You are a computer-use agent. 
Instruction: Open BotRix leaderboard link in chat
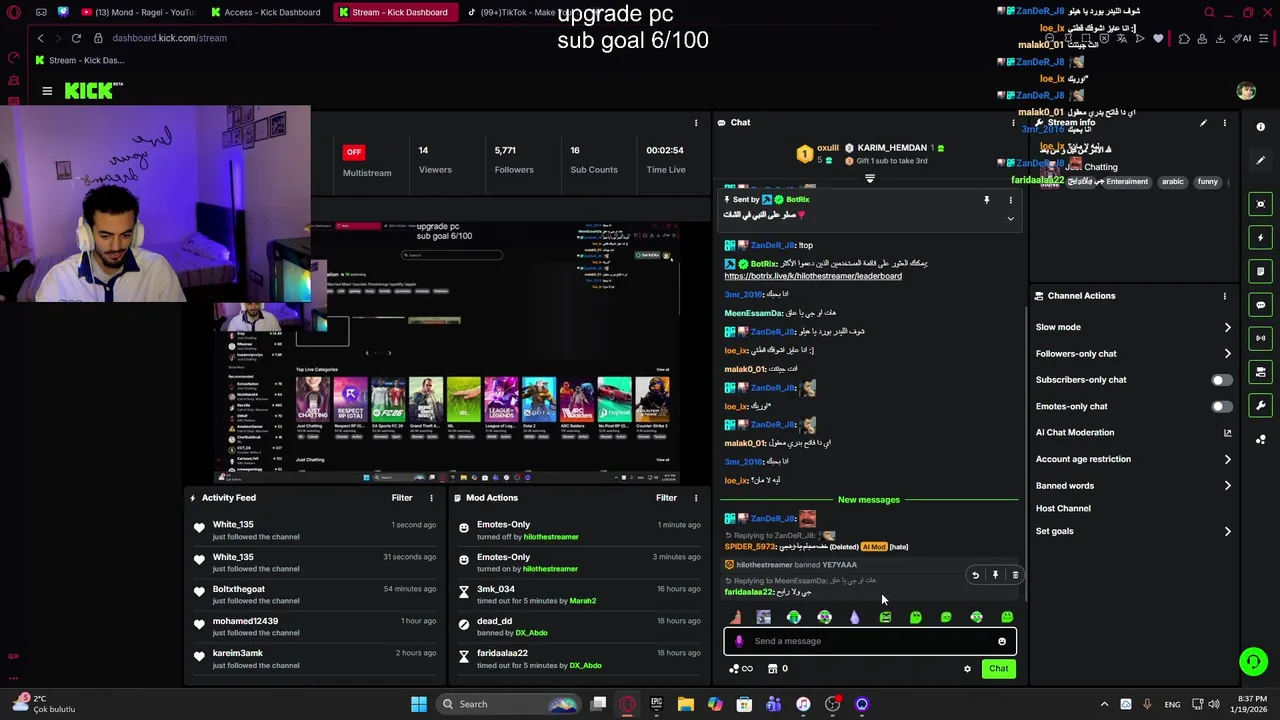tap(813, 276)
